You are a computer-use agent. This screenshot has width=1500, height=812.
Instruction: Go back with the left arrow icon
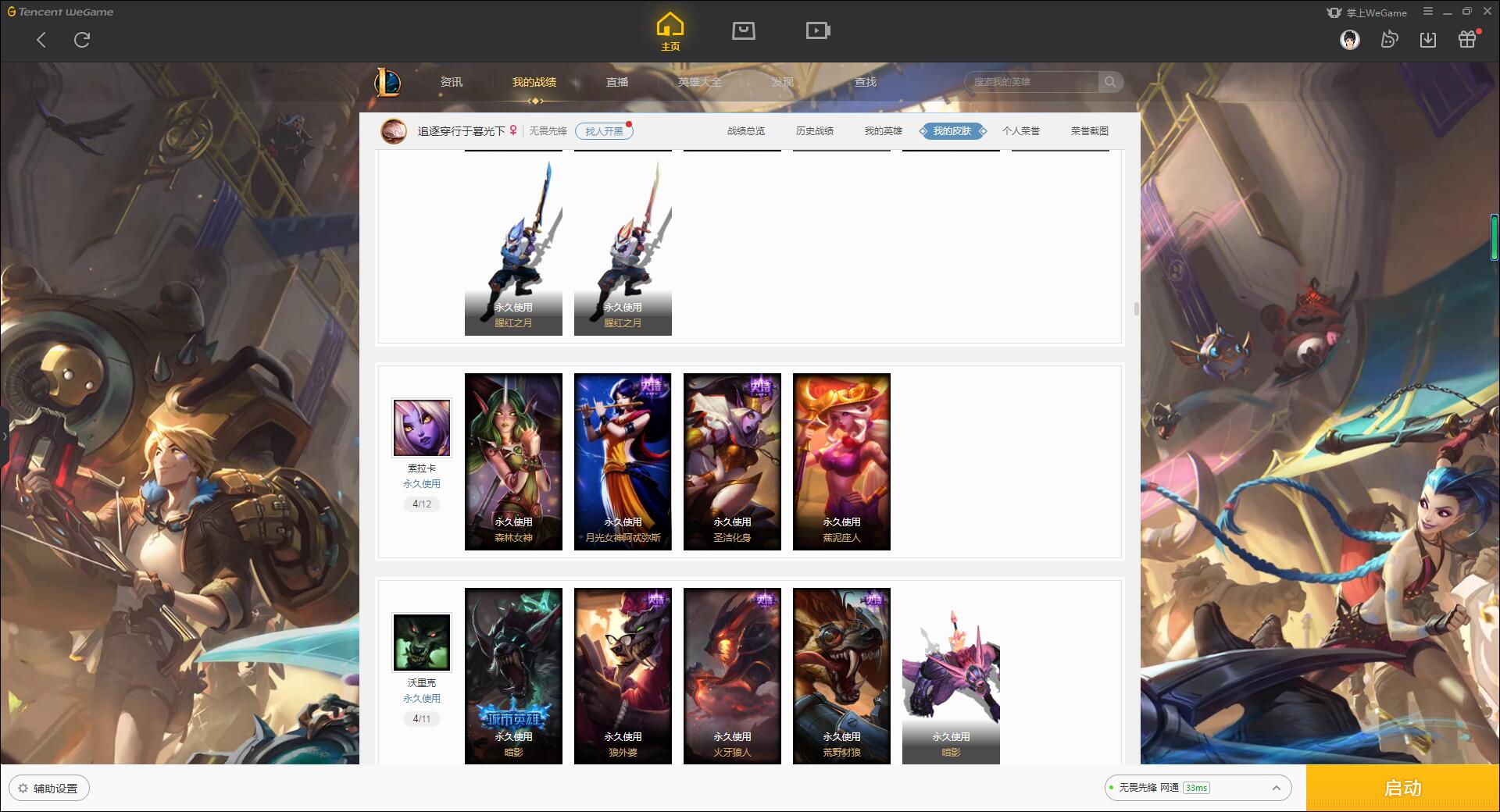coord(41,40)
